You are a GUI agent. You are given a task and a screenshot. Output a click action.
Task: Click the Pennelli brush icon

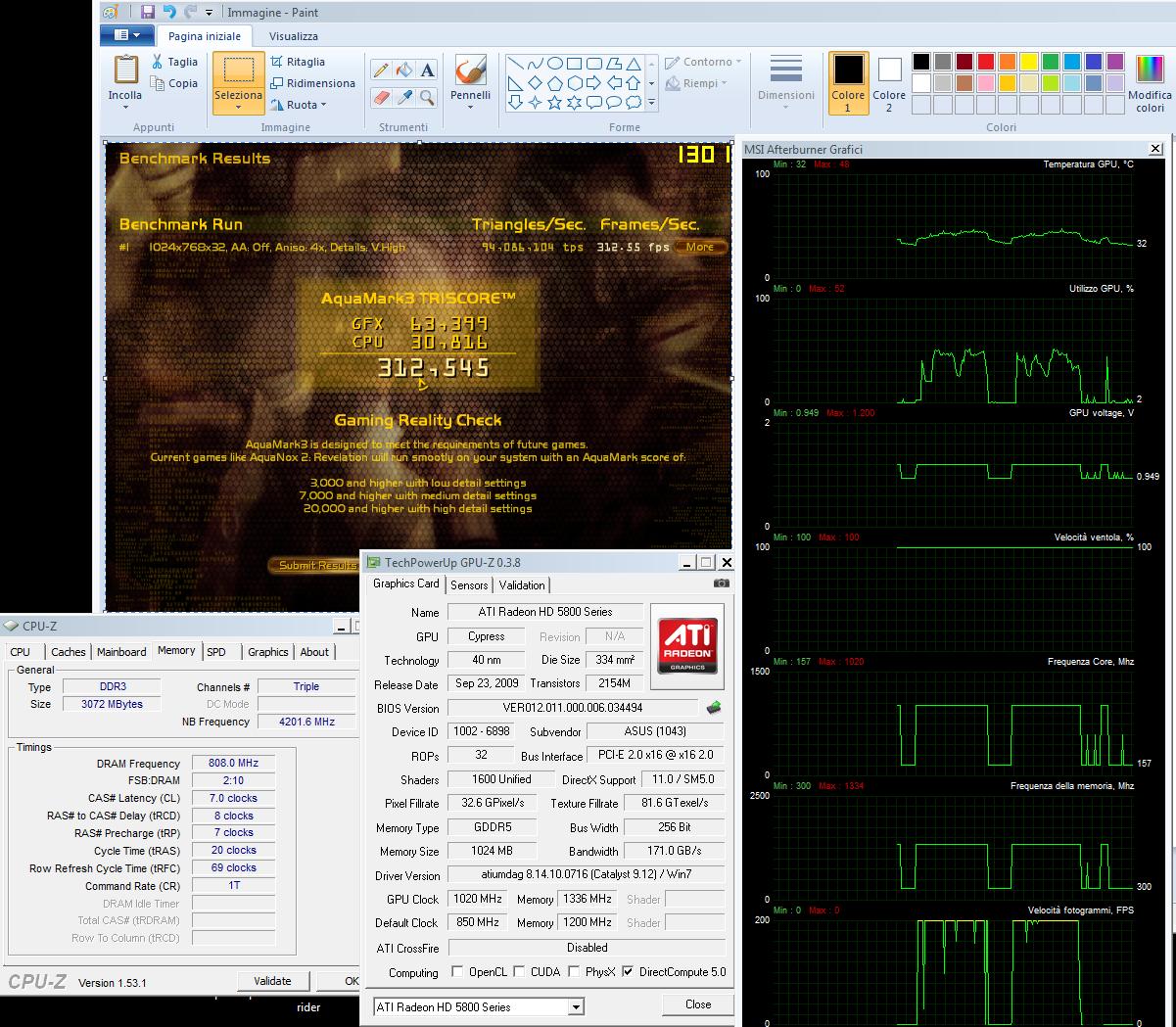pyautogui.click(x=471, y=70)
